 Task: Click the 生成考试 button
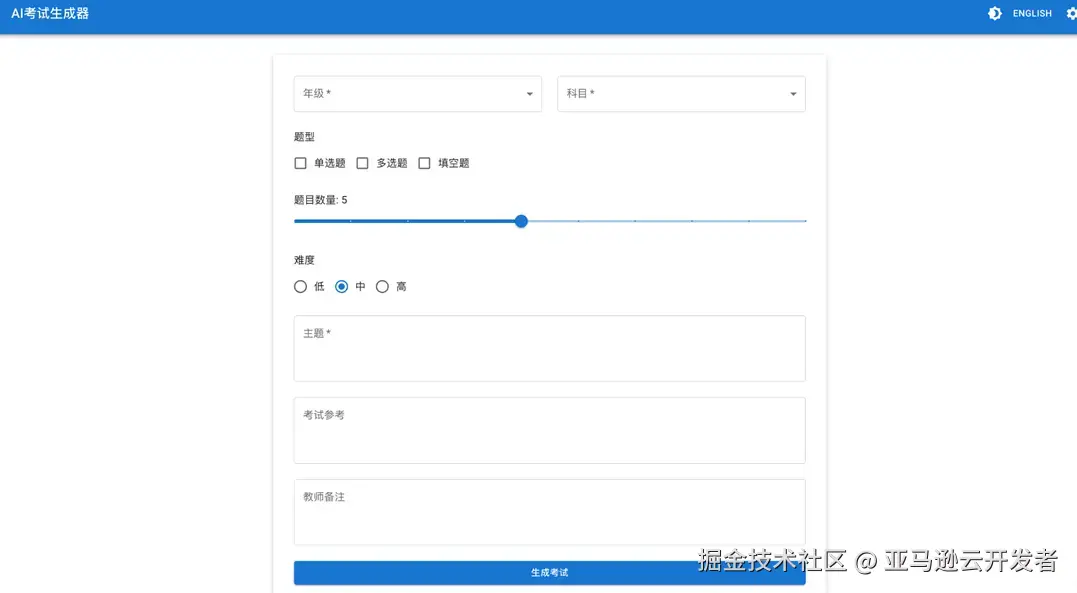coord(549,572)
